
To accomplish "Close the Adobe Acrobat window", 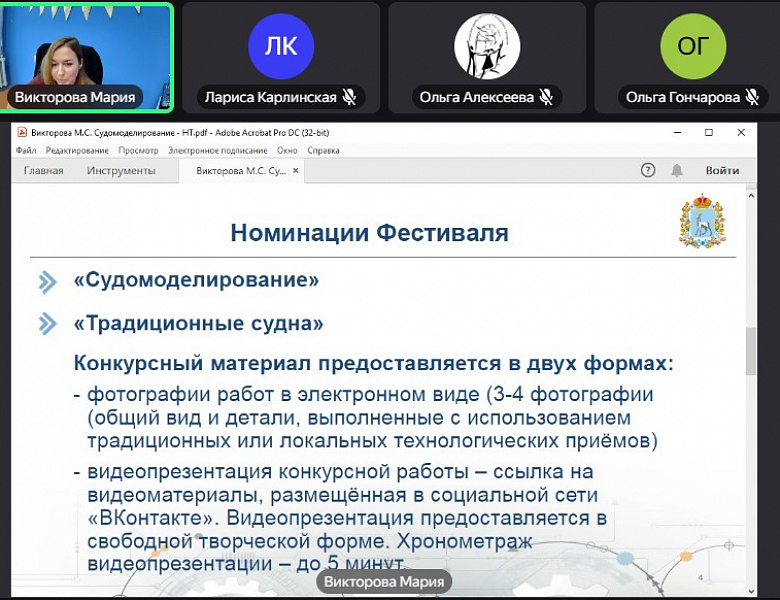I will click(x=741, y=132).
